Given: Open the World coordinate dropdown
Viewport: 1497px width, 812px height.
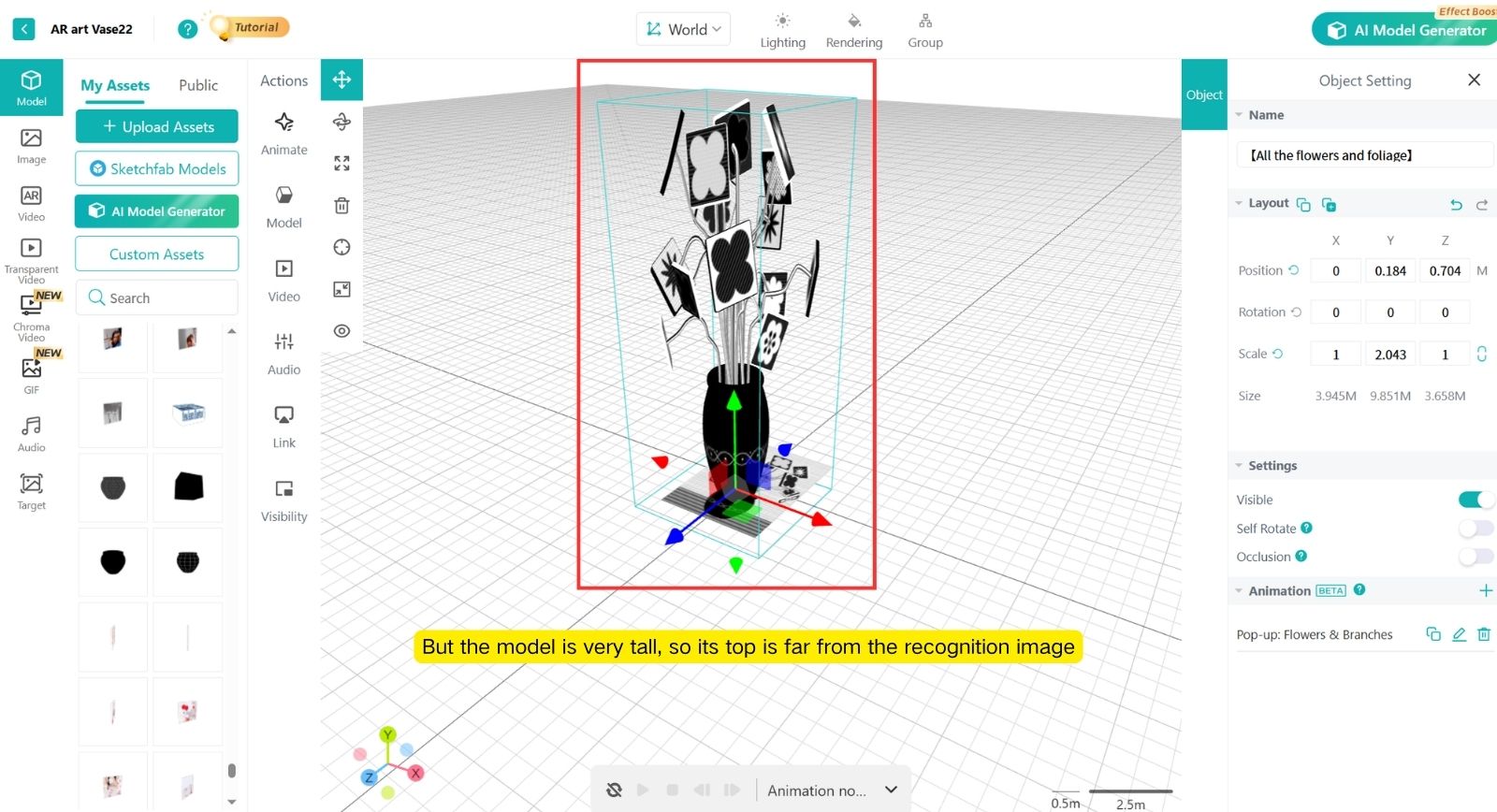Looking at the screenshot, I should click(683, 29).
